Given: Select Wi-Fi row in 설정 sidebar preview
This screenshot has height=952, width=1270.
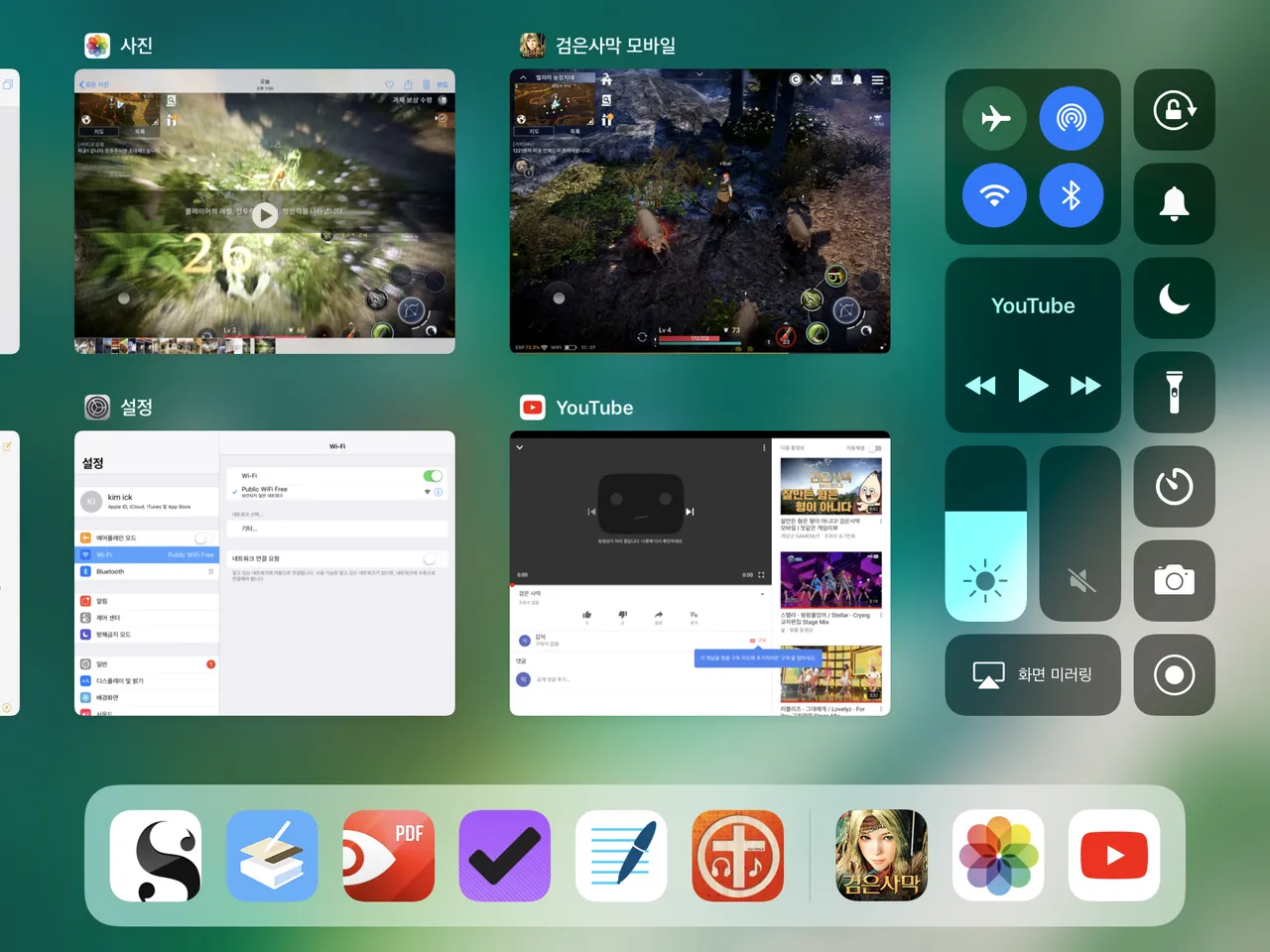Looking at the screenshot, I should point(147,554).
